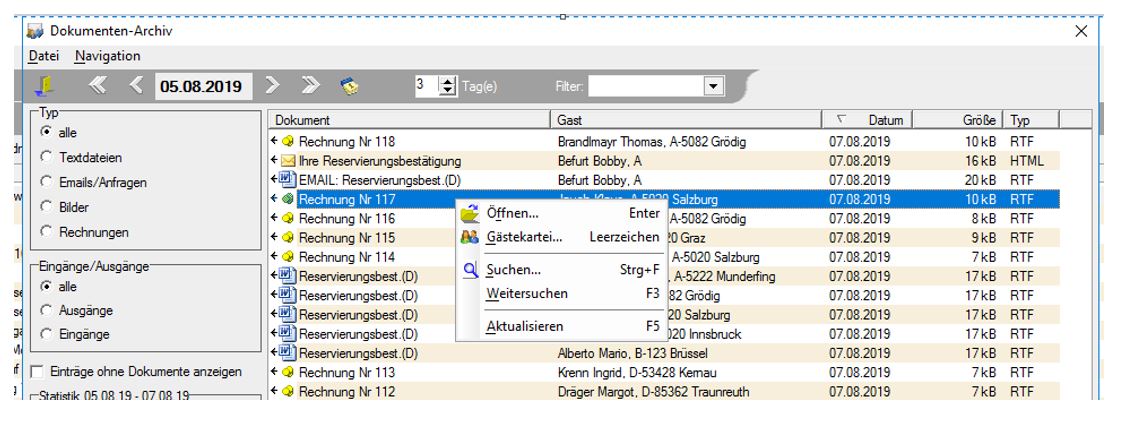
Task: Click guest Krenn Ingrid, D-53428 Kernau
Action: point(637,372)
